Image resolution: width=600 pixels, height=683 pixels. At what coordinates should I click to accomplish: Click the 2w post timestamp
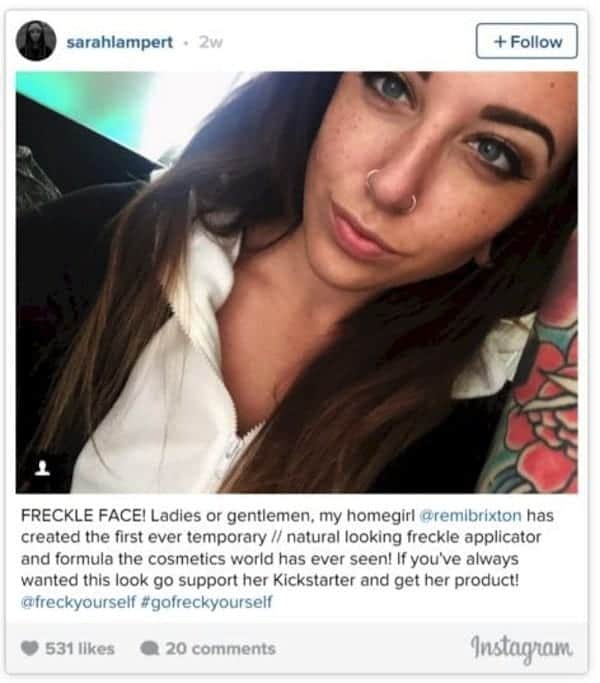(x=210, y=42)
